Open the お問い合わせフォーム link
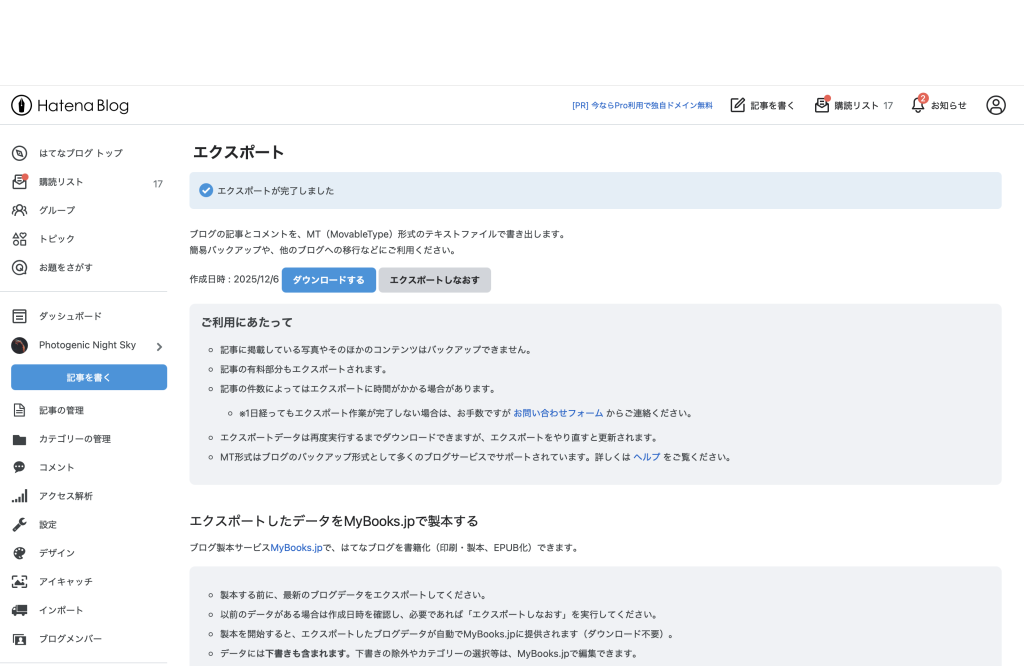The height and width of the screenshot is (666, 1024). click(x=558, y=412)
